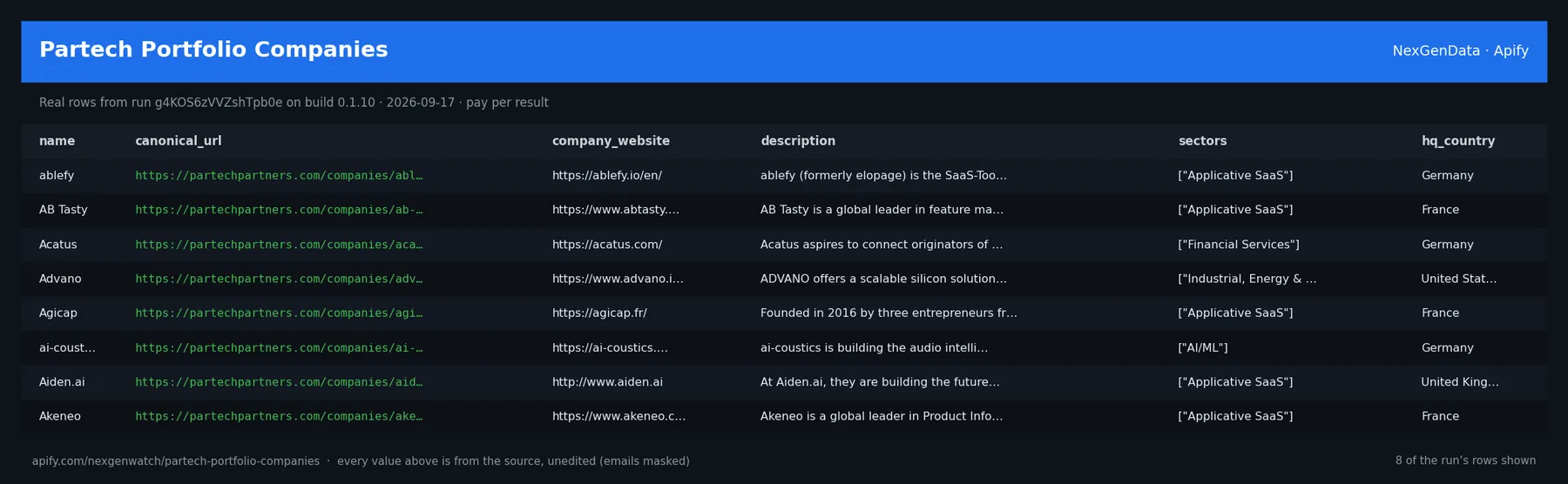Click description 'Founded in 2016 by three entrepreneurs…'
The image size is (1568, 484).
coord(889,313)
